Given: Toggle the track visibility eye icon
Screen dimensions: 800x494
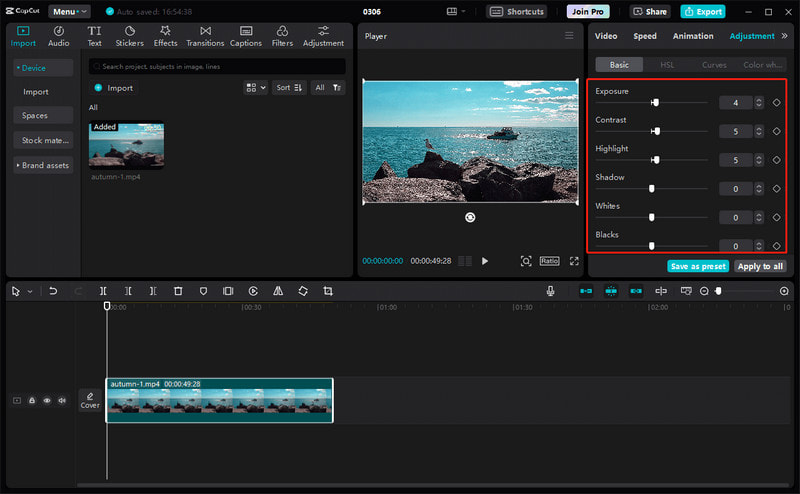Looking at the screenshot, I should point(47,401).
